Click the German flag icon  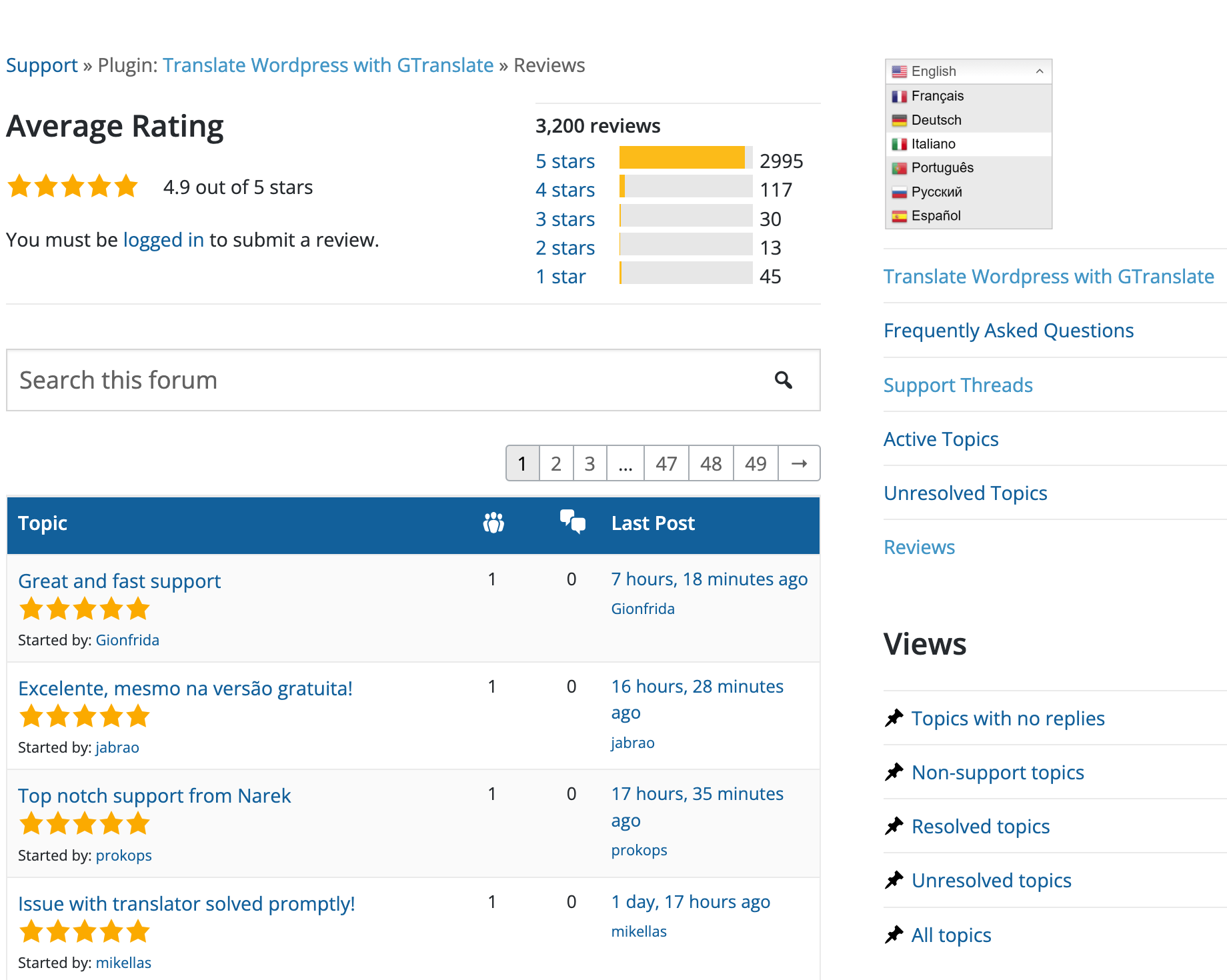click(x=900, y=120)
